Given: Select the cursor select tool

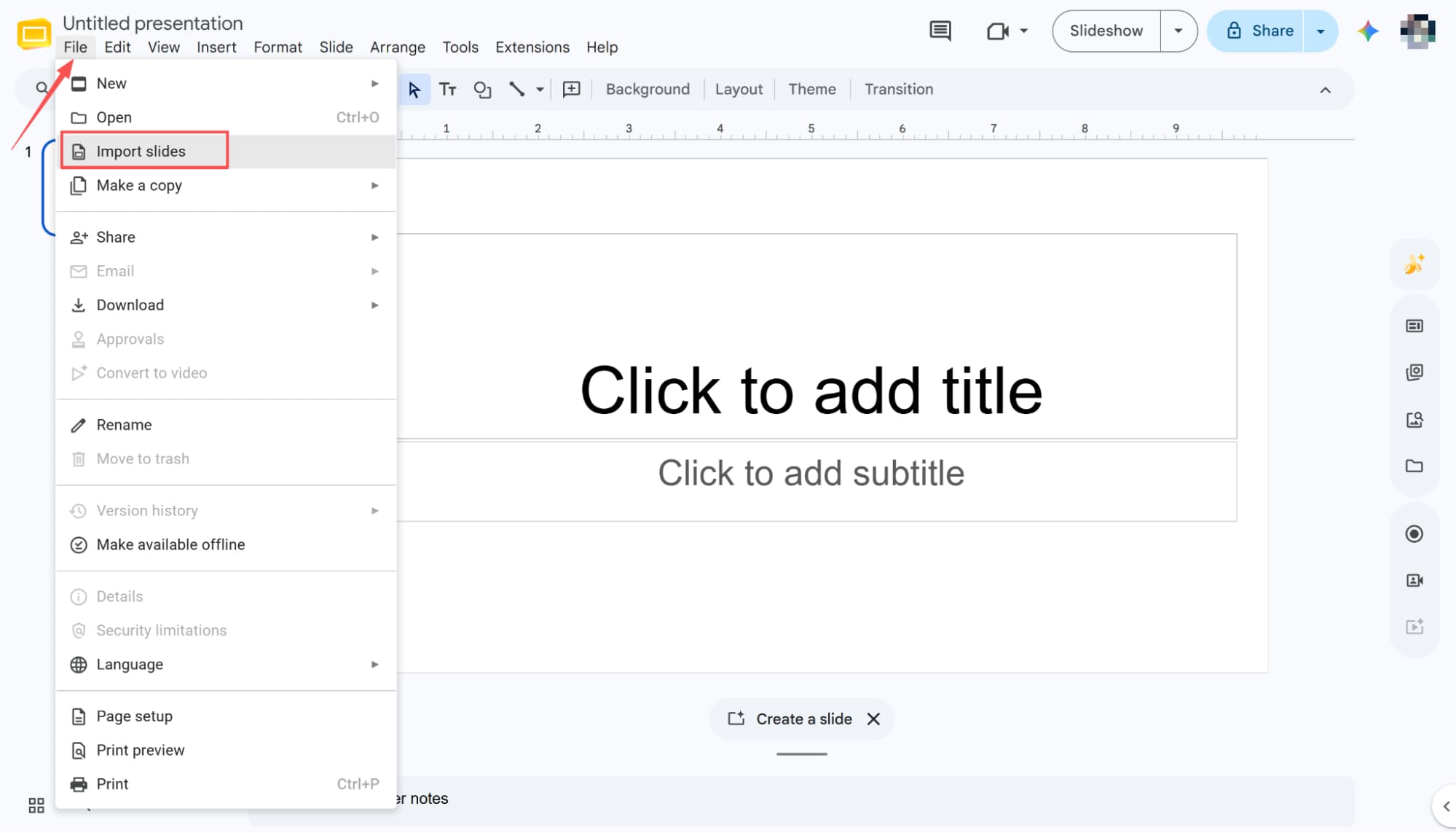Looking at the screenshot, I should [x=414, y=89].
